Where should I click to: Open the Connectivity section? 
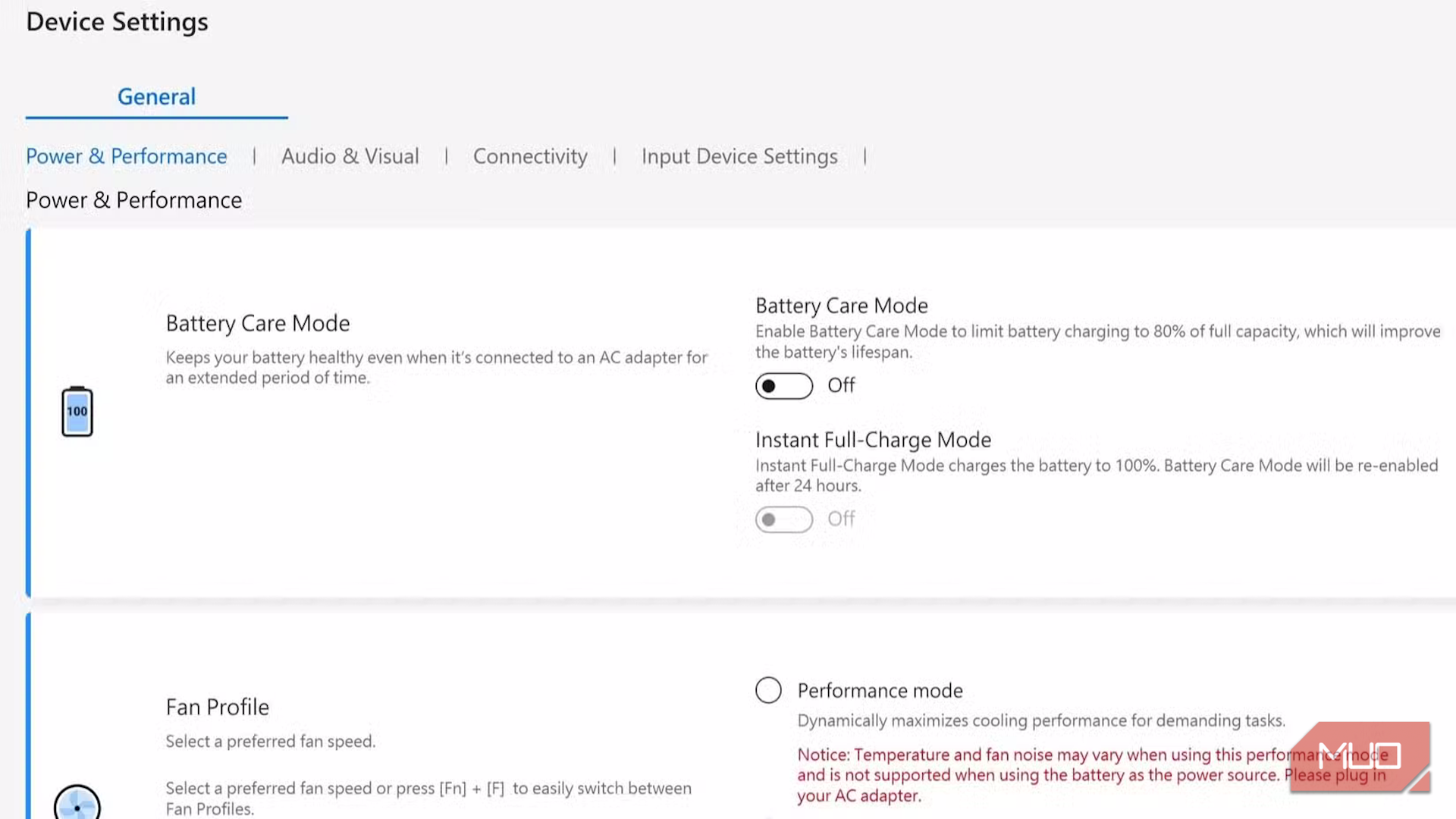pos(530,156)
